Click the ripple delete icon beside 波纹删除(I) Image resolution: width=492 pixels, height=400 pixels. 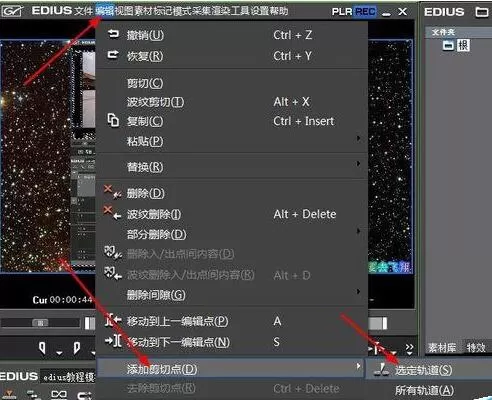pyautogui.click(x=112, y=213)
